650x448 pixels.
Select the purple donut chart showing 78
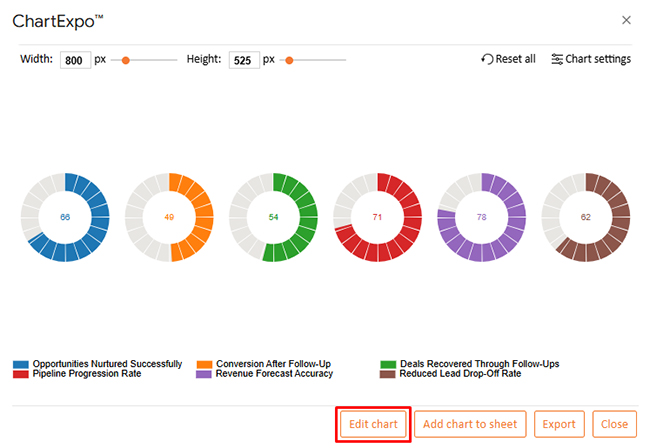[481, 217]
